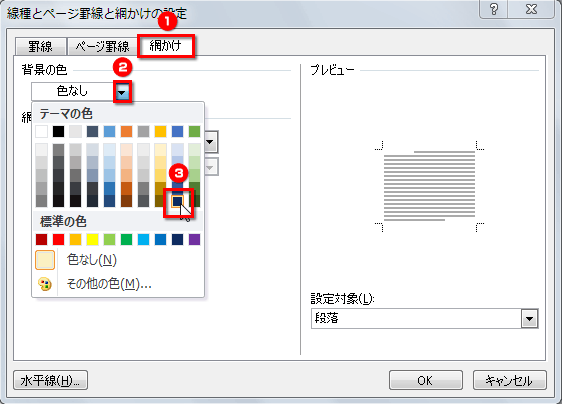This screenshot has width=562, height=404.
Task: Confirm with the OK button
Action: click(425, 380)
